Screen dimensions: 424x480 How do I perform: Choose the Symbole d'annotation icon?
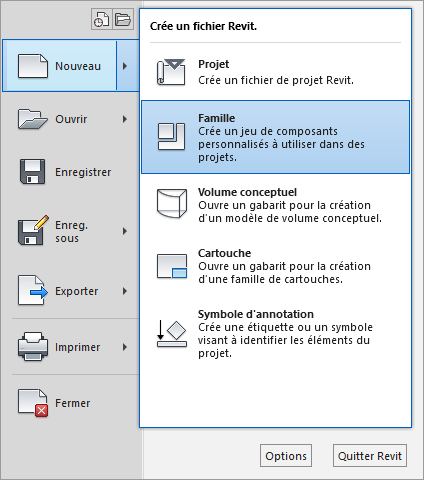tap(172, 334)
